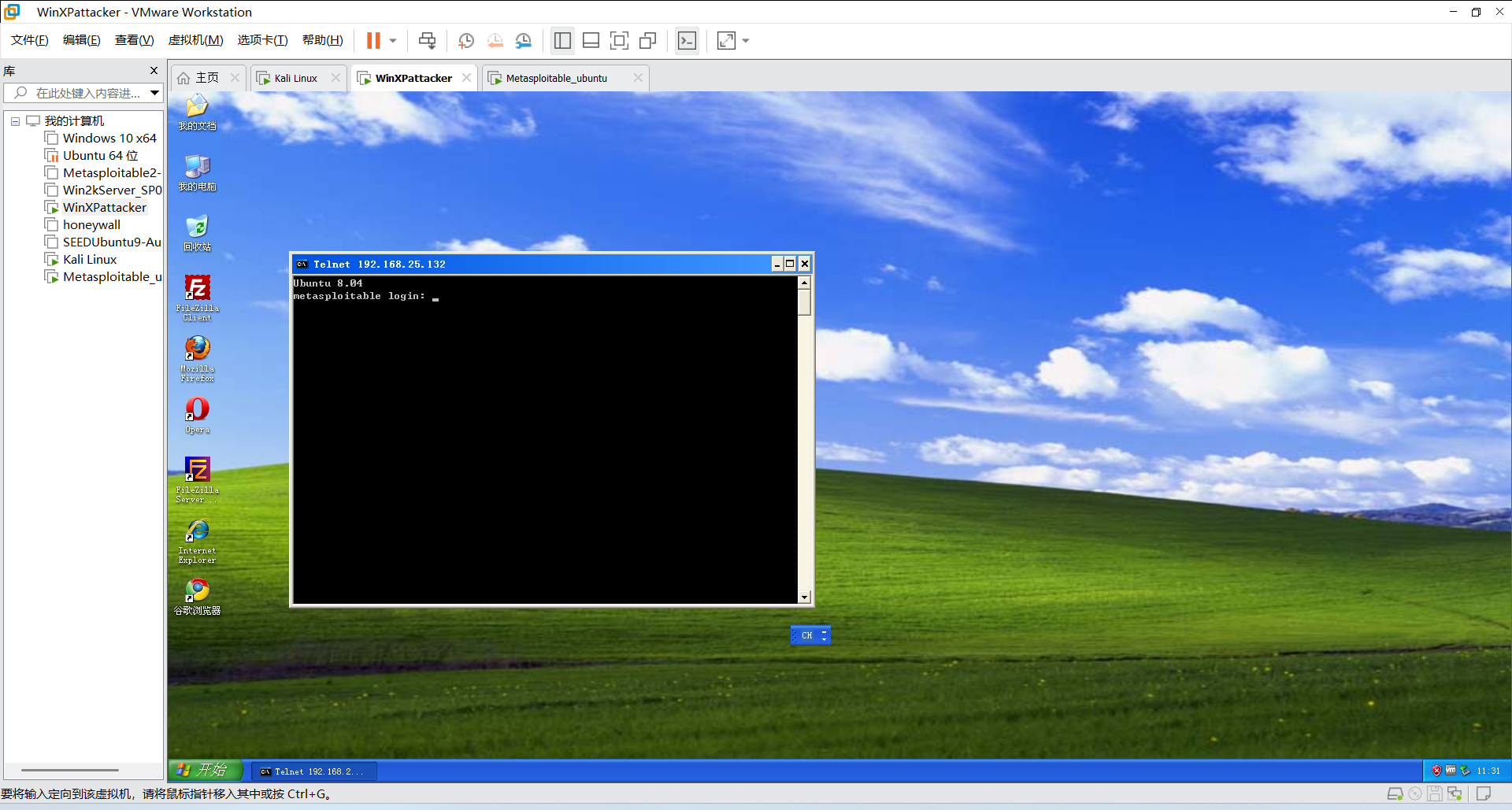Click the network adapter status icon

1455,793
